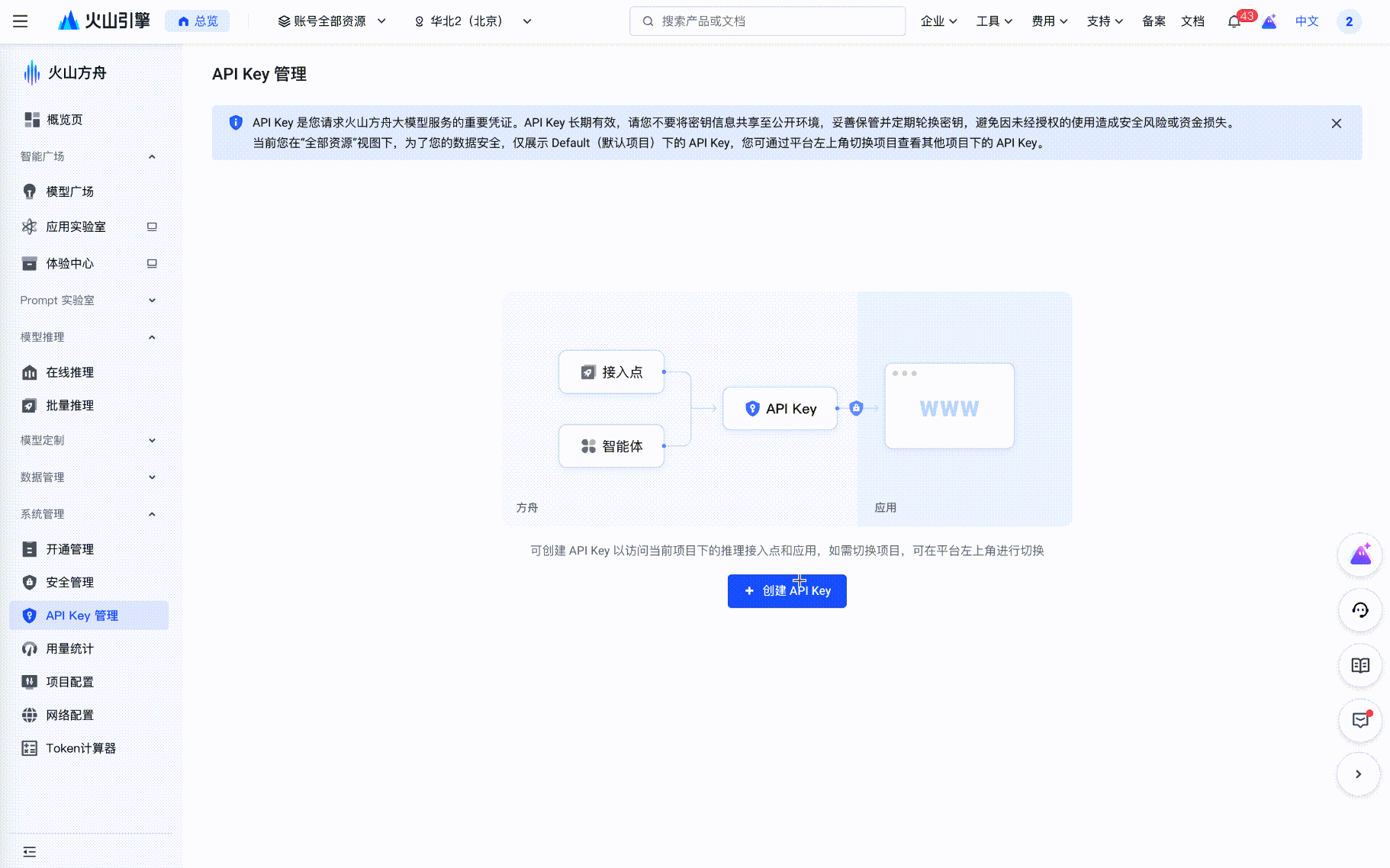
Task: Open the 华北2（北京） region dropdown
Action: point(473,21)
